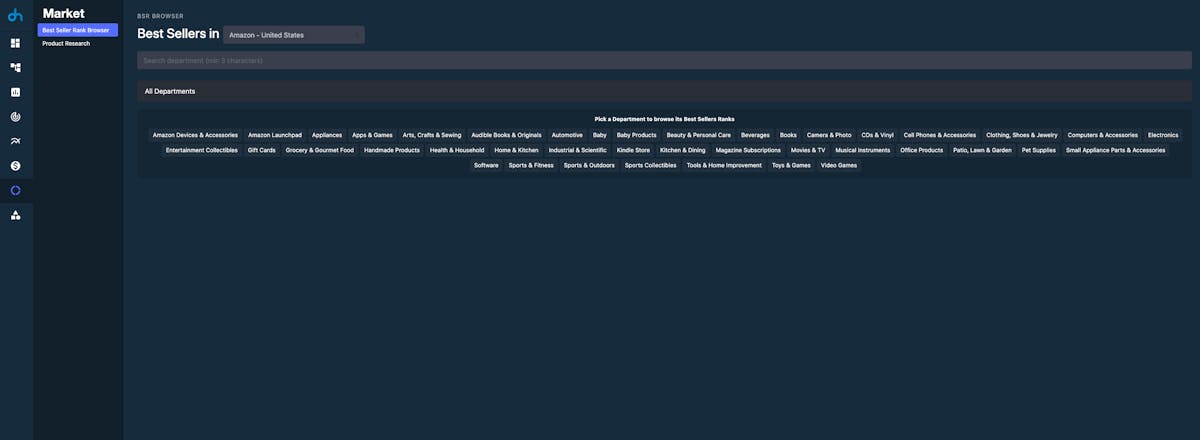
Task: Open Amazon - United States marketplace dropdown
Action: click(294, 35)
